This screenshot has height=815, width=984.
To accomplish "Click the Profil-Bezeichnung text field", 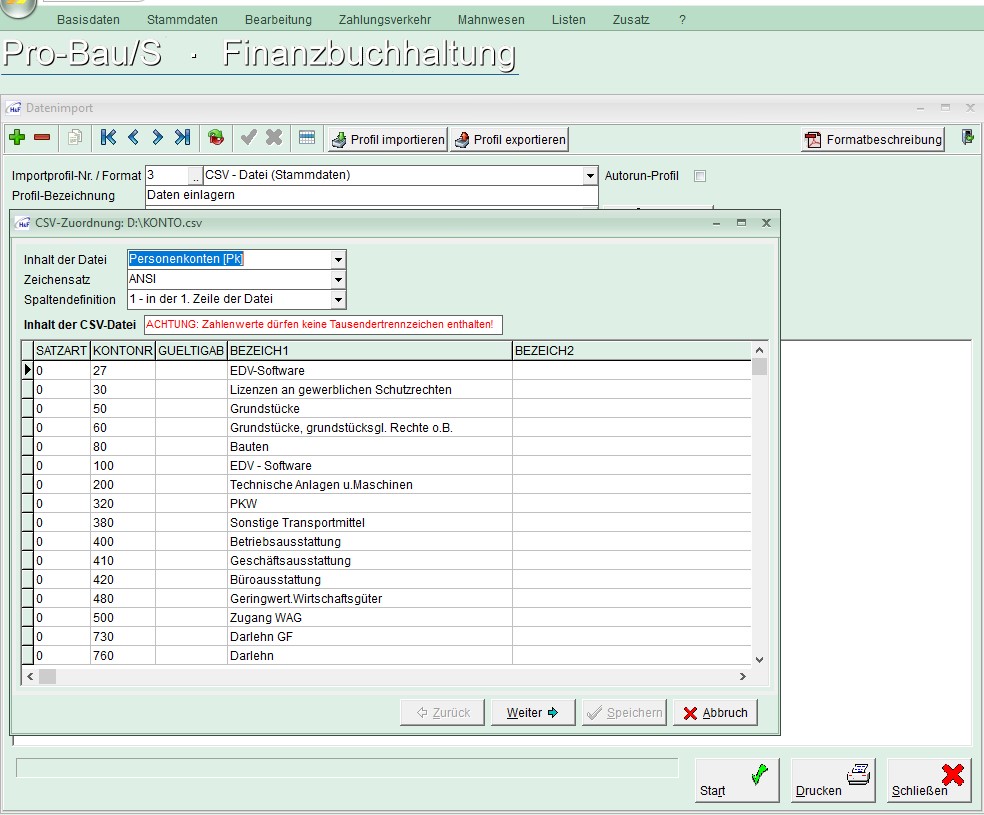I will [370, 195].
